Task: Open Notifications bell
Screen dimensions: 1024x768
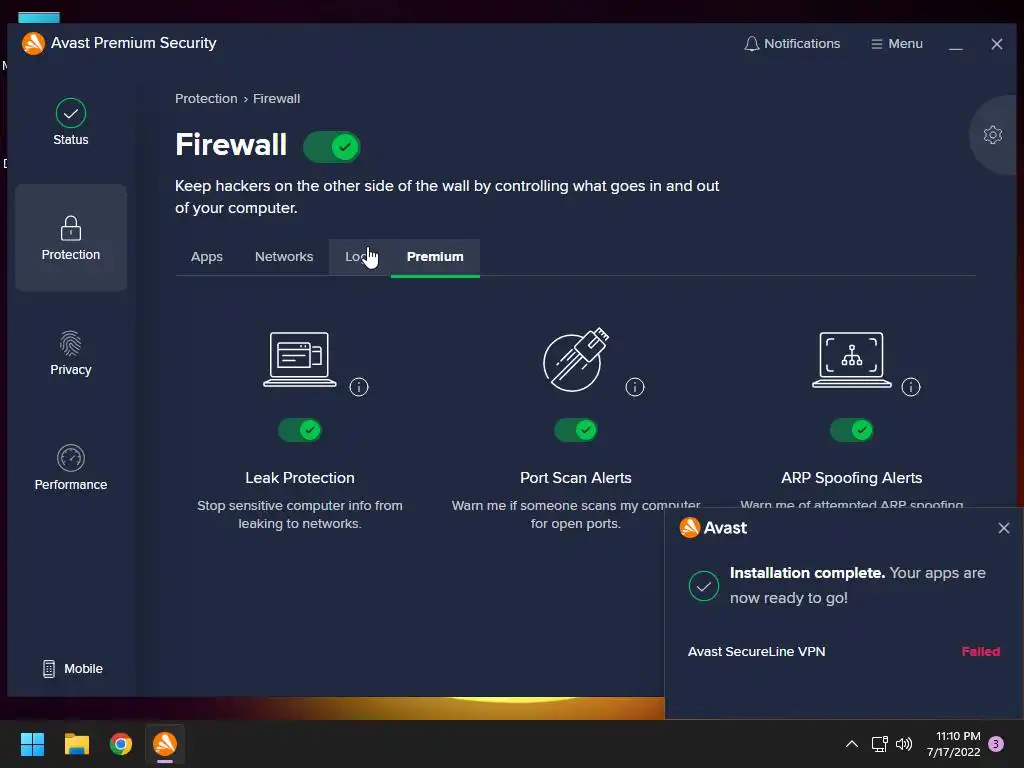Action: coord(792,44)
